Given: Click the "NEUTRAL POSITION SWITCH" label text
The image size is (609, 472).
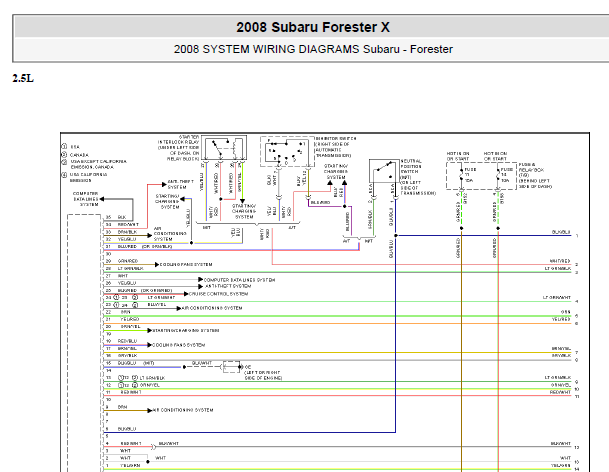Looking at the screenshot, I should pyautogui.click(x=418, y=177).
